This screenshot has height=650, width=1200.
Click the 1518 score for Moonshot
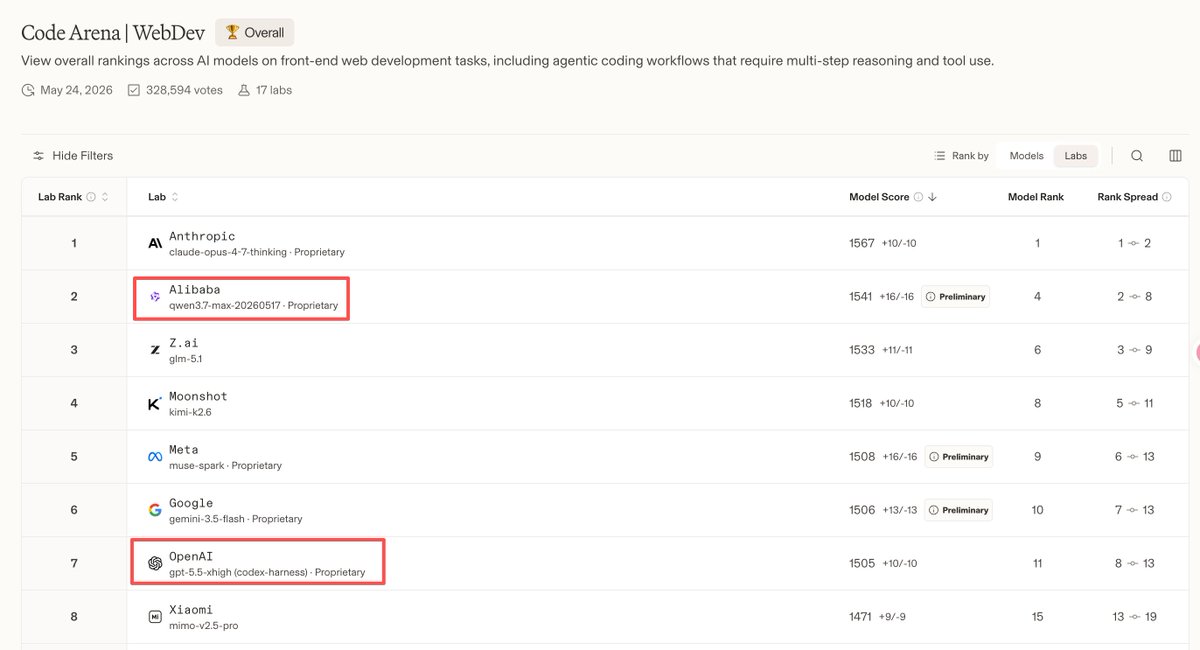pos(862,404)
